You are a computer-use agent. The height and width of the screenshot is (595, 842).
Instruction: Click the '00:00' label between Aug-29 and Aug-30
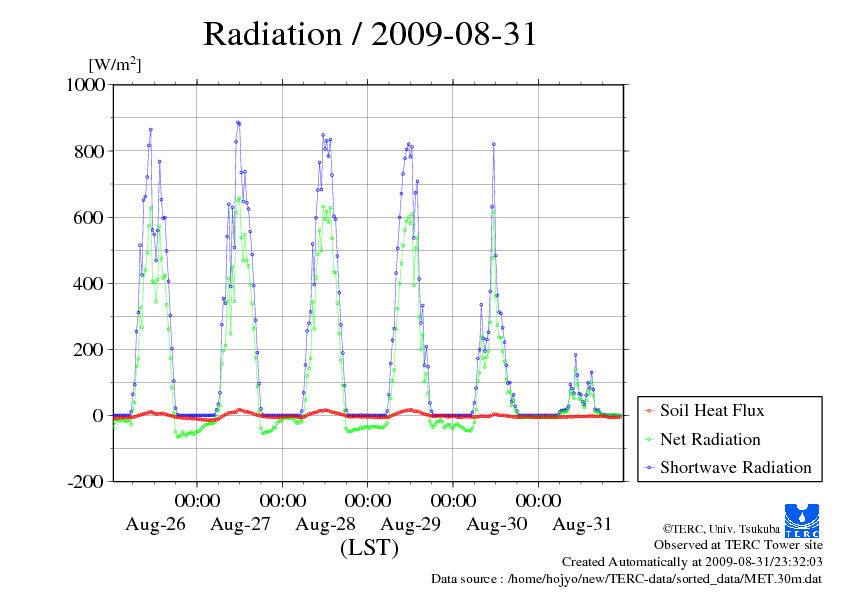click(x=453, y=500)
